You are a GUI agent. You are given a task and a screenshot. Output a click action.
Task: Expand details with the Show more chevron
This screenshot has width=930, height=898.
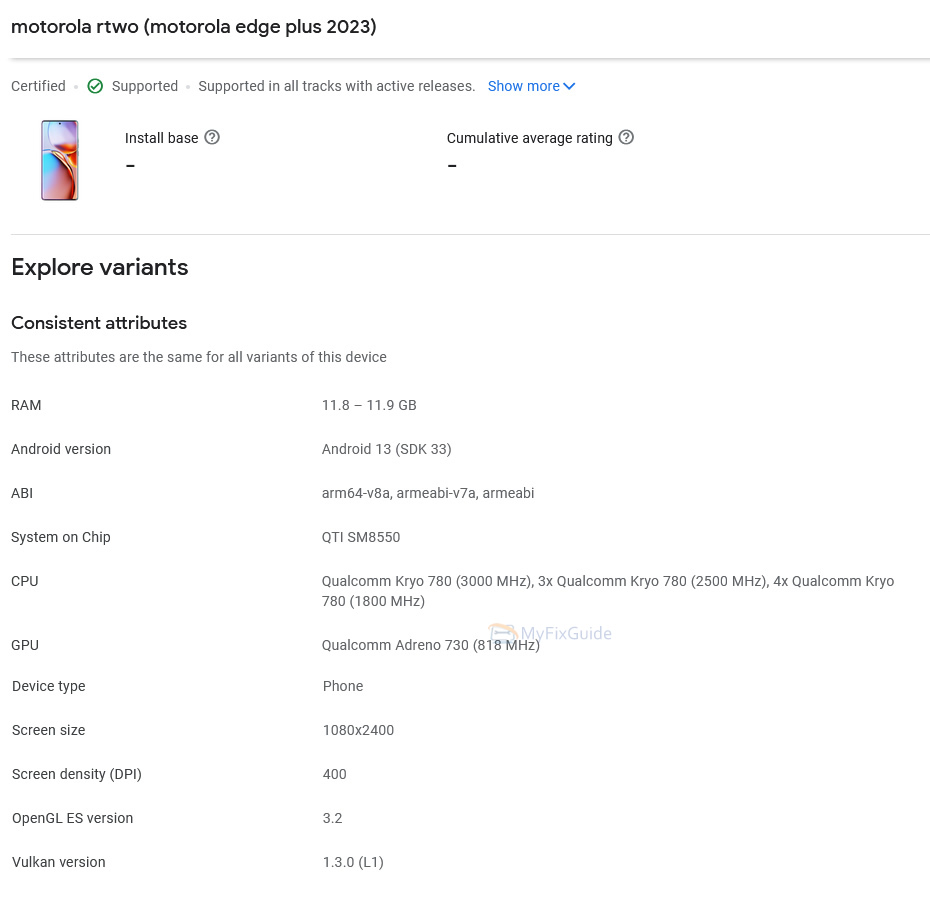569,86
